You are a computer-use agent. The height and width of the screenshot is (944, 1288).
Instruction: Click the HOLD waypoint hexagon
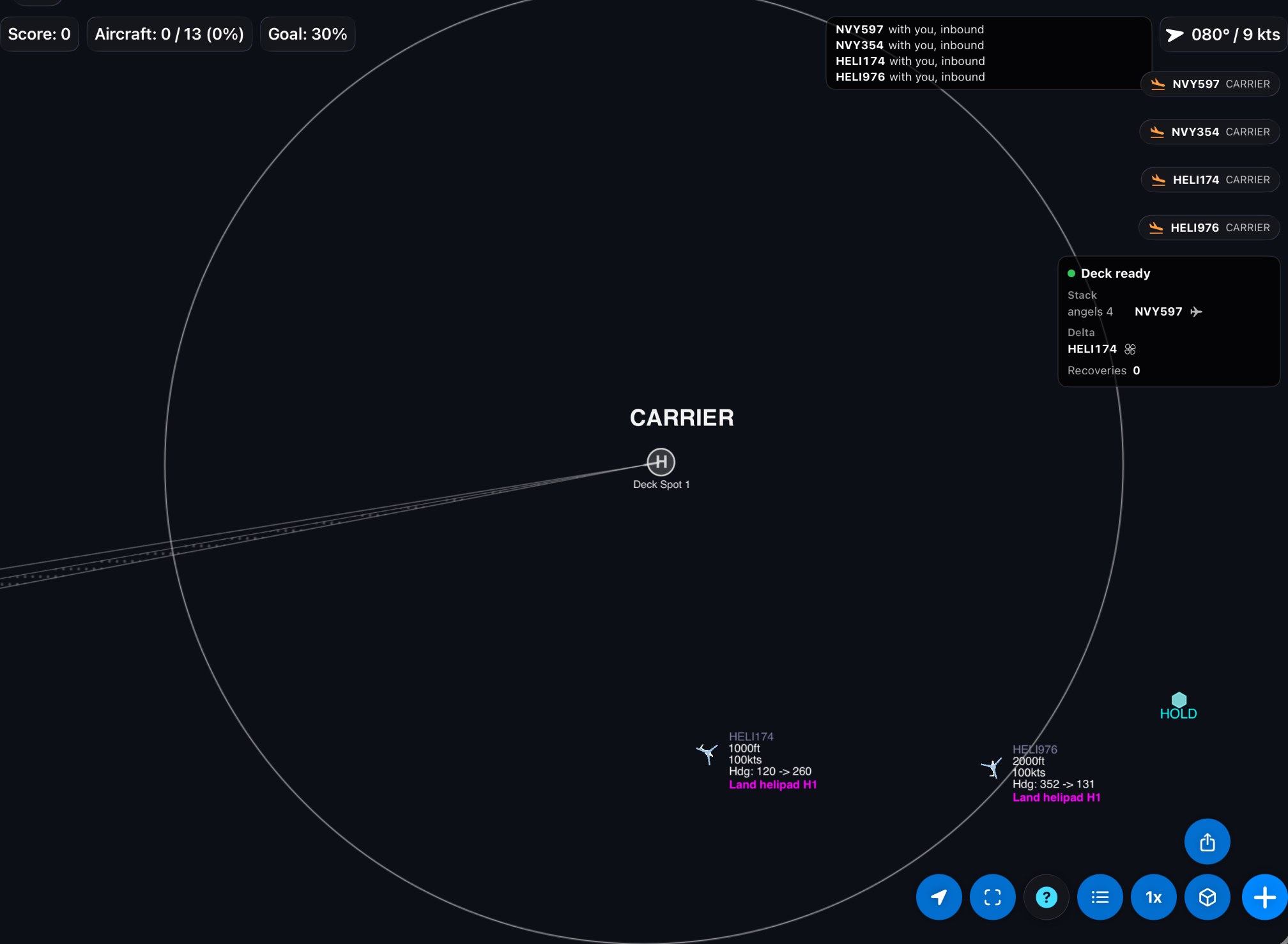click(1178, 700)
